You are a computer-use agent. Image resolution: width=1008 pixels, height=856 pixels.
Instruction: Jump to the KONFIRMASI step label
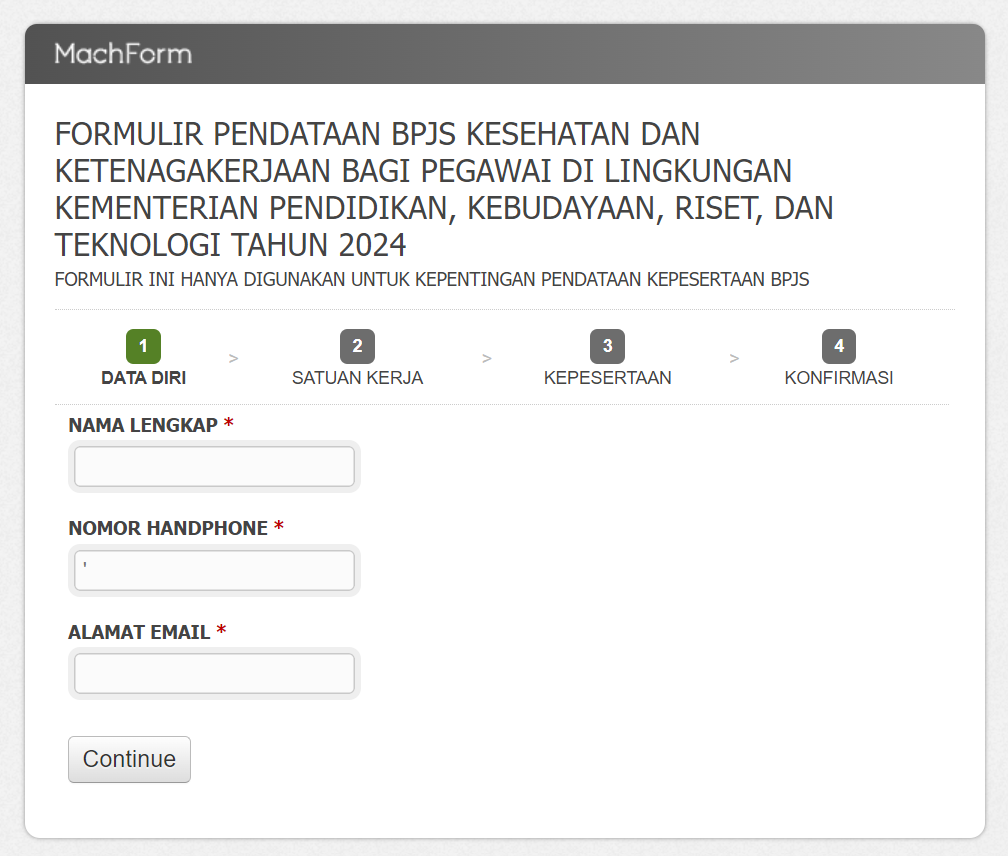838,378
